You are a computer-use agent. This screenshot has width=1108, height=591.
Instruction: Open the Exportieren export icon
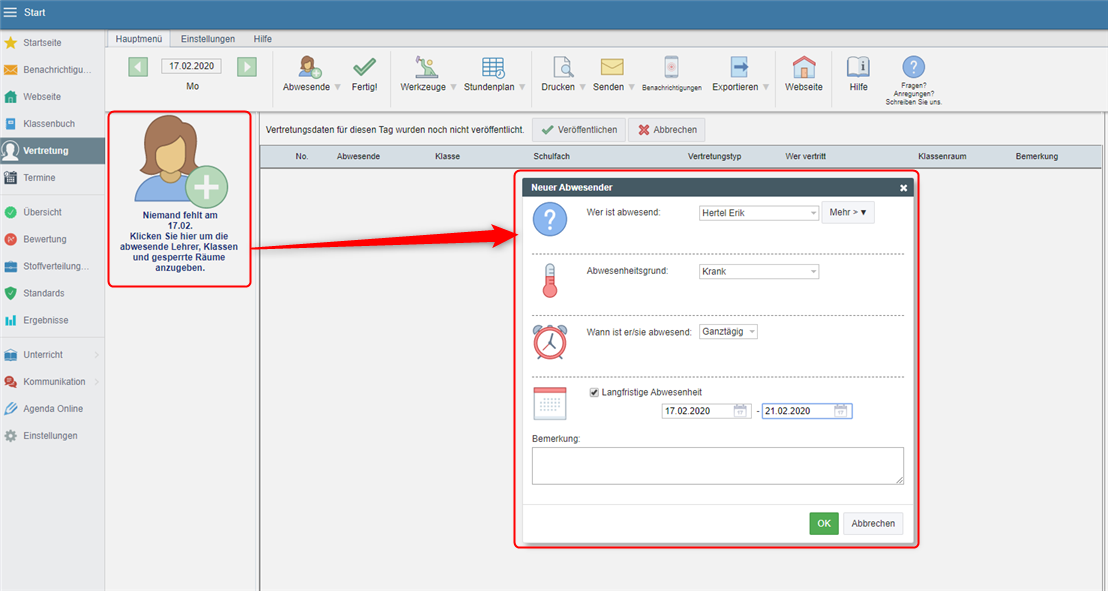click(x=739, y=68)
